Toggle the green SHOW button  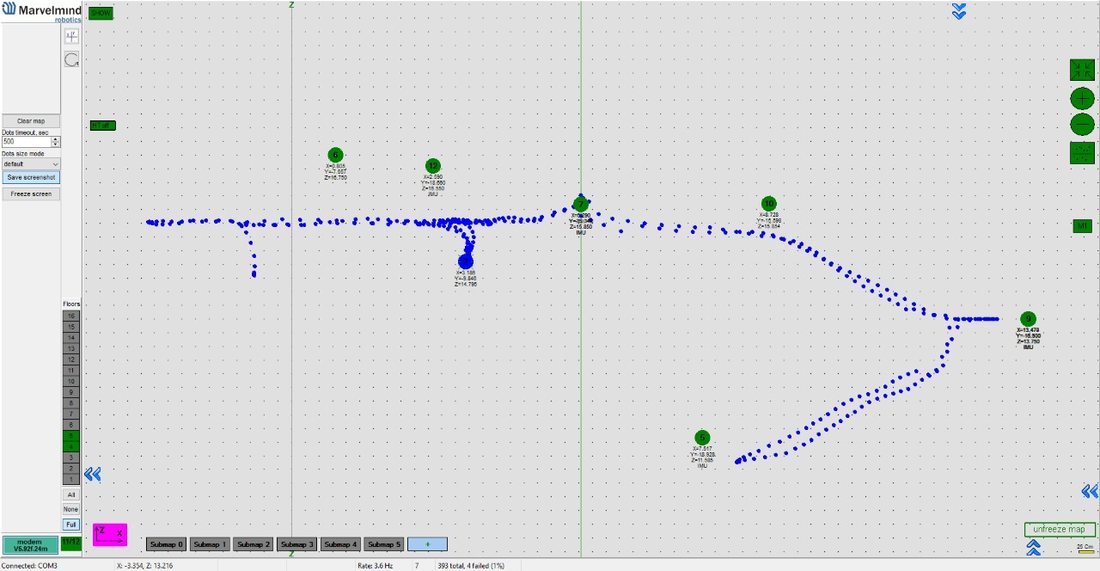coord(101,13)
